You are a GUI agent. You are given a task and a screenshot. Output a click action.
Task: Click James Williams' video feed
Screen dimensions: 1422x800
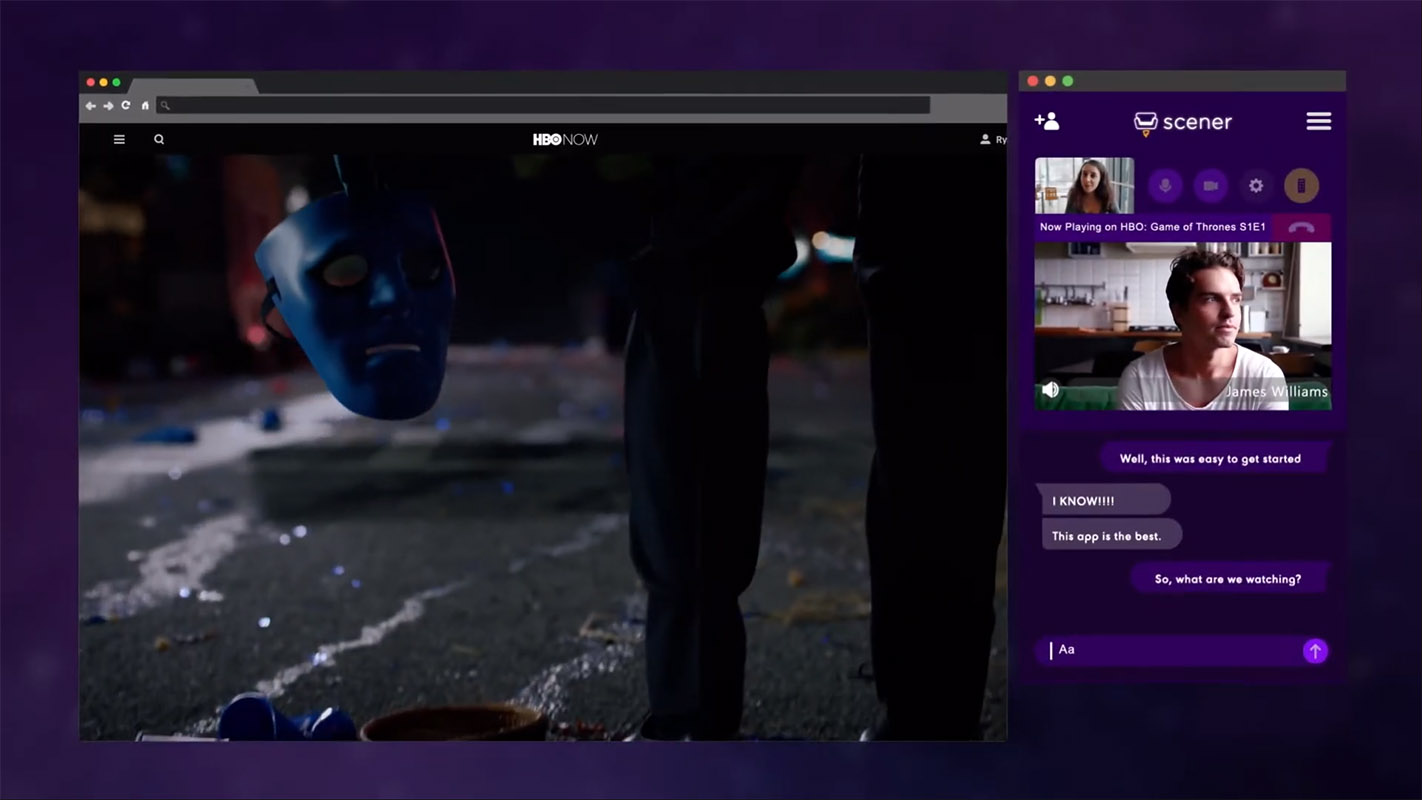1182,326
